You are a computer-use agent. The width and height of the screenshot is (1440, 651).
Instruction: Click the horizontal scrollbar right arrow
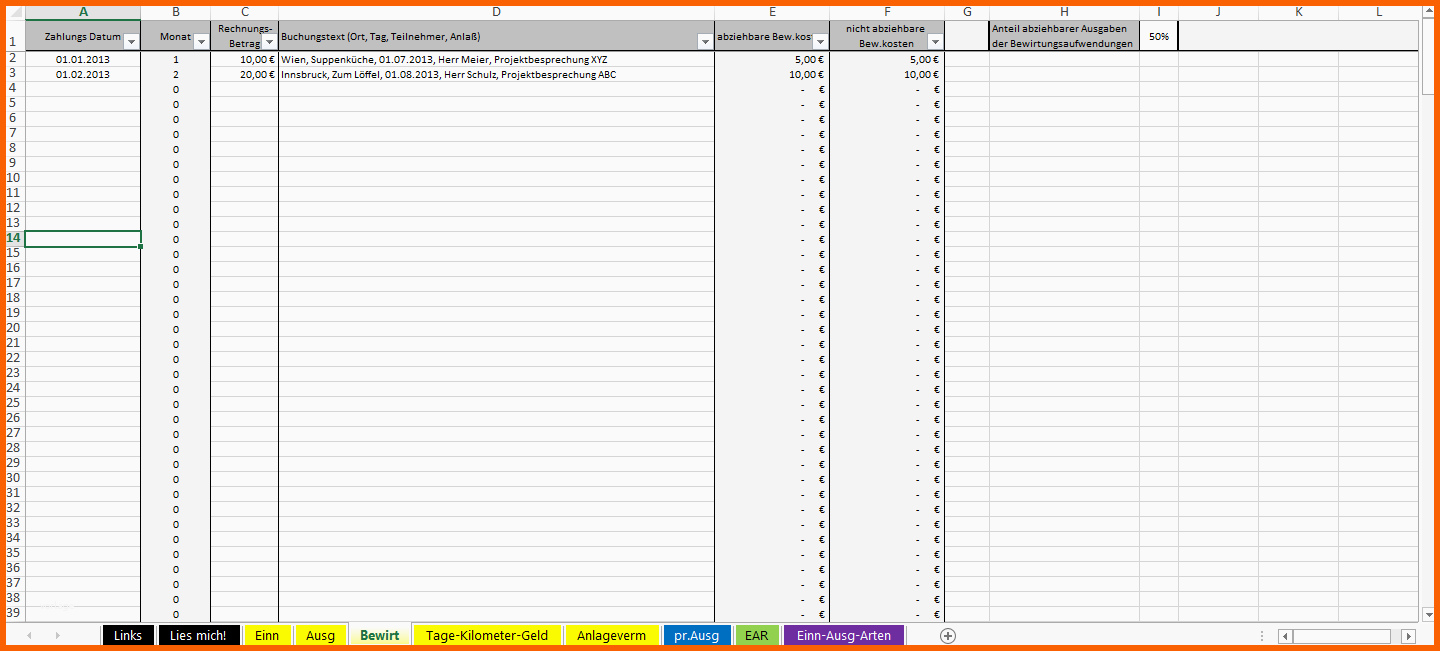pos(1408,636)
